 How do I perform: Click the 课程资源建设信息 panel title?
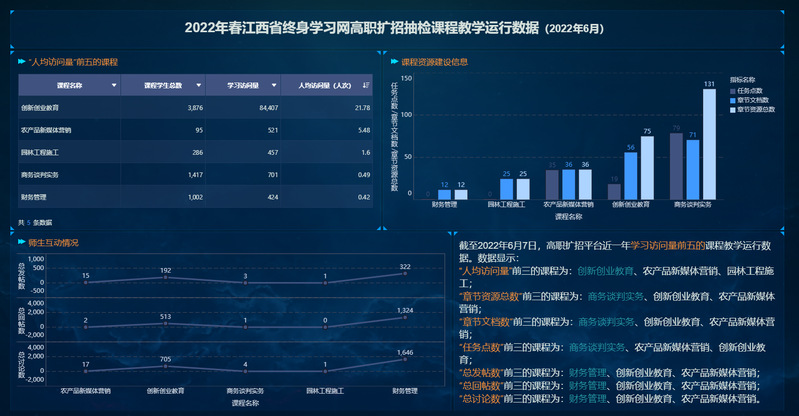tap(435, 62)
